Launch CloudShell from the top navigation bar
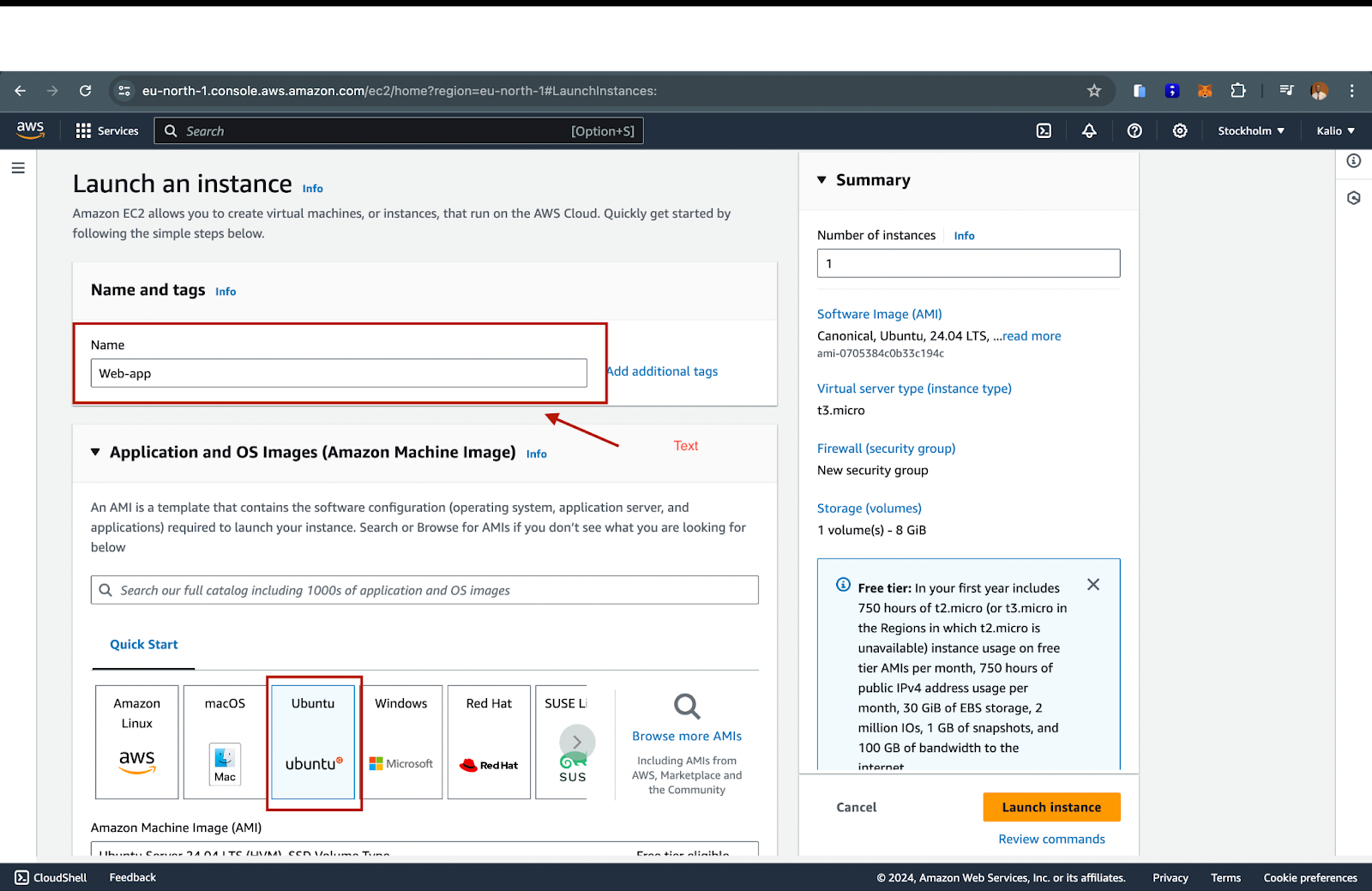The width and height of the screenshot is (1372, 891). point(1044,131)
